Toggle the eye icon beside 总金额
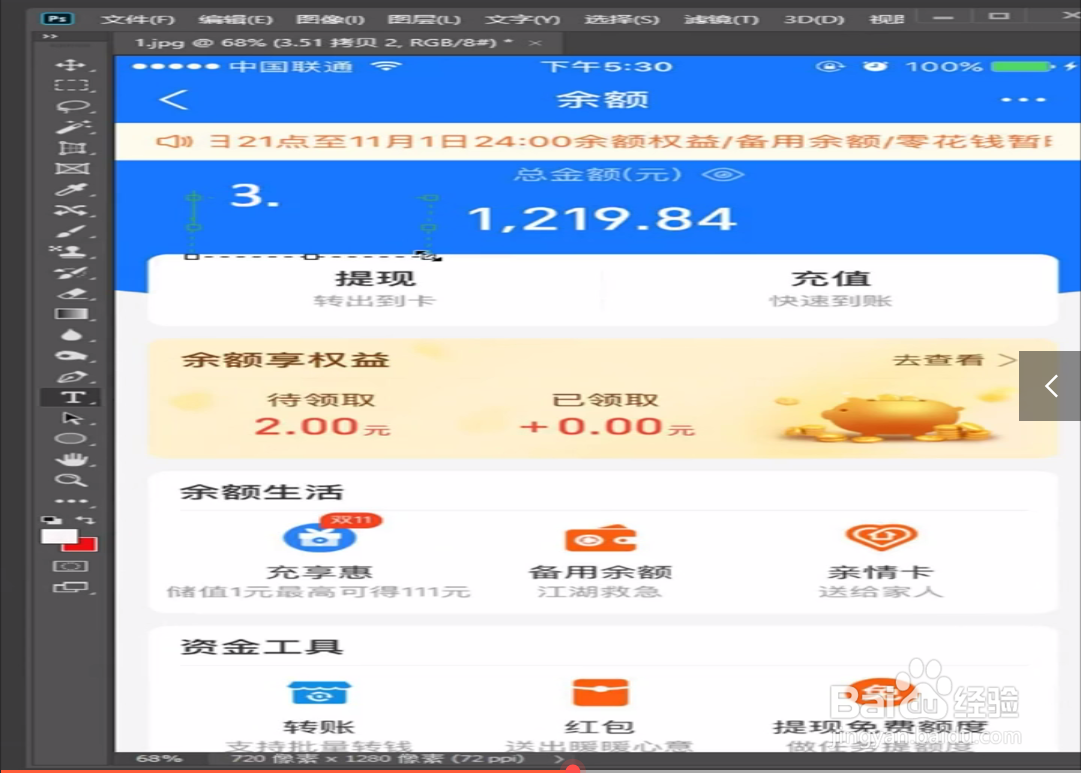Image resolution: width=1081 pixels, height=773 pixels. [723, 174]
